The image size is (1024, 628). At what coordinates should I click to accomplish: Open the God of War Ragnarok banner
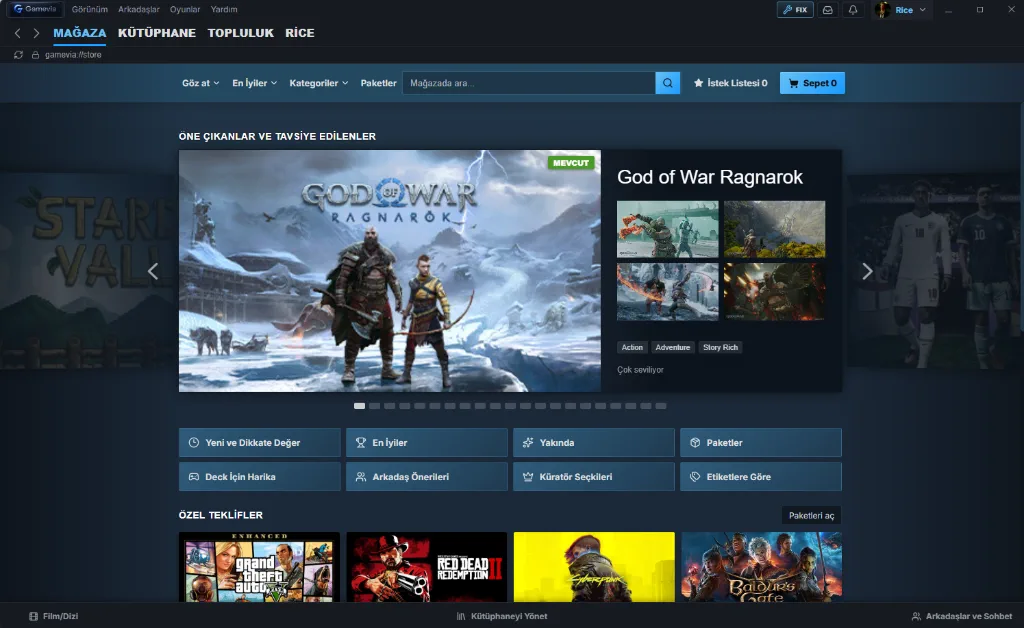click(x=390, y=271)
